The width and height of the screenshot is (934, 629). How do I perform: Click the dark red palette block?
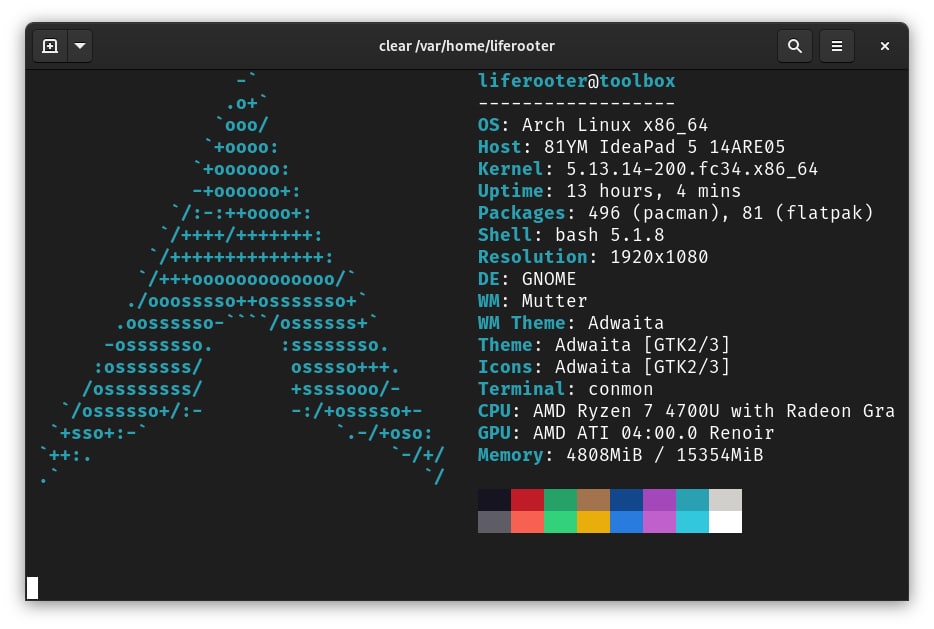[527, 500]
